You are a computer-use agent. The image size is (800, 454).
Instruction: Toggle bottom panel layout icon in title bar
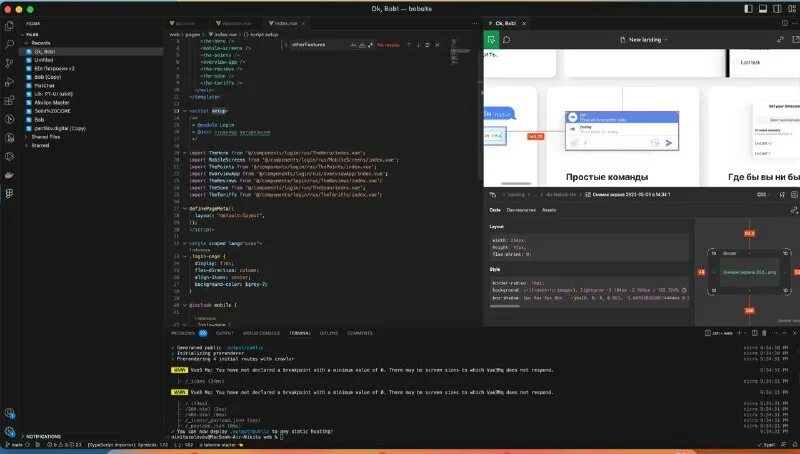coord(763,9)
